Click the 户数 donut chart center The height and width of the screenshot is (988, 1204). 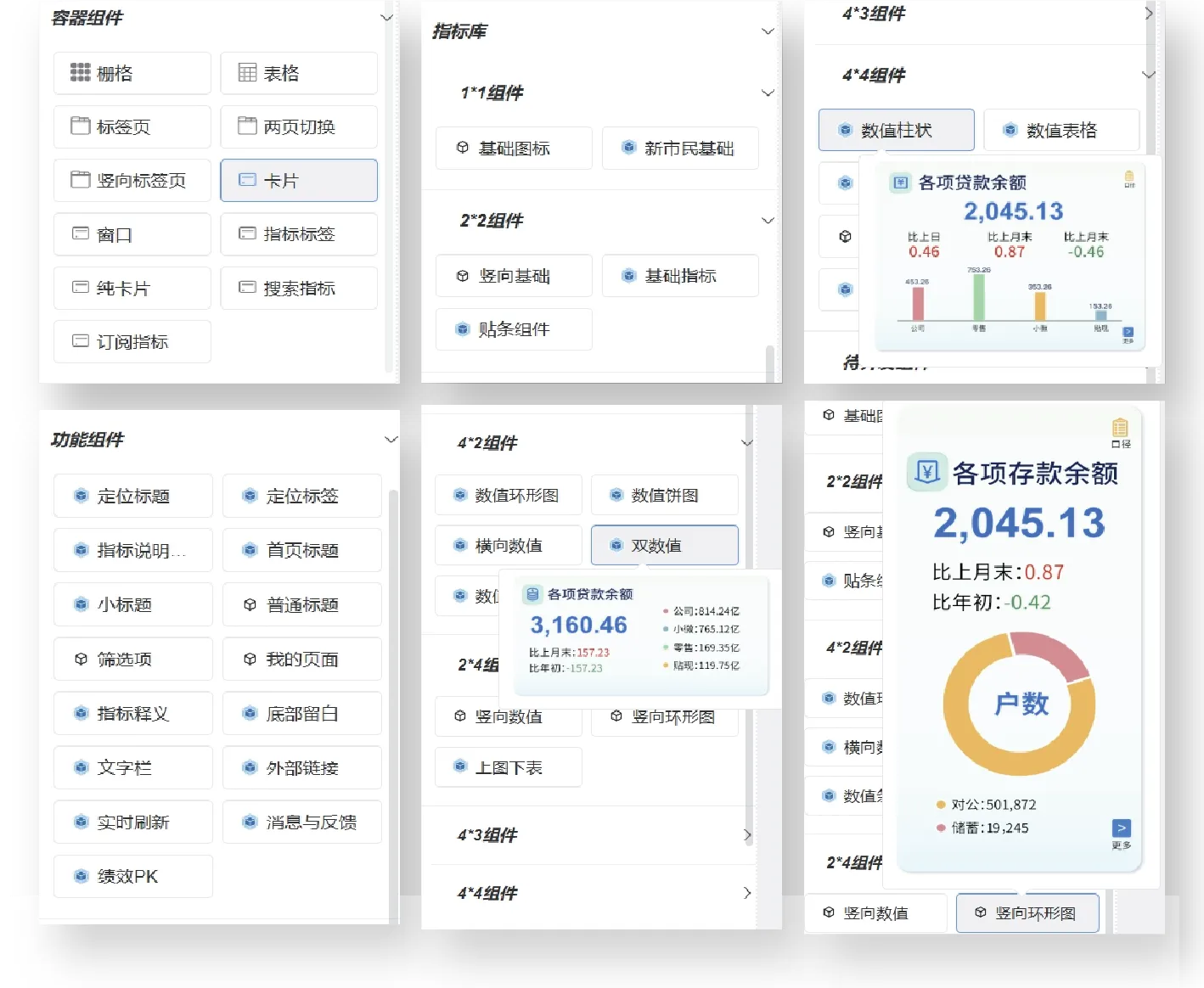coord(1020,704)
